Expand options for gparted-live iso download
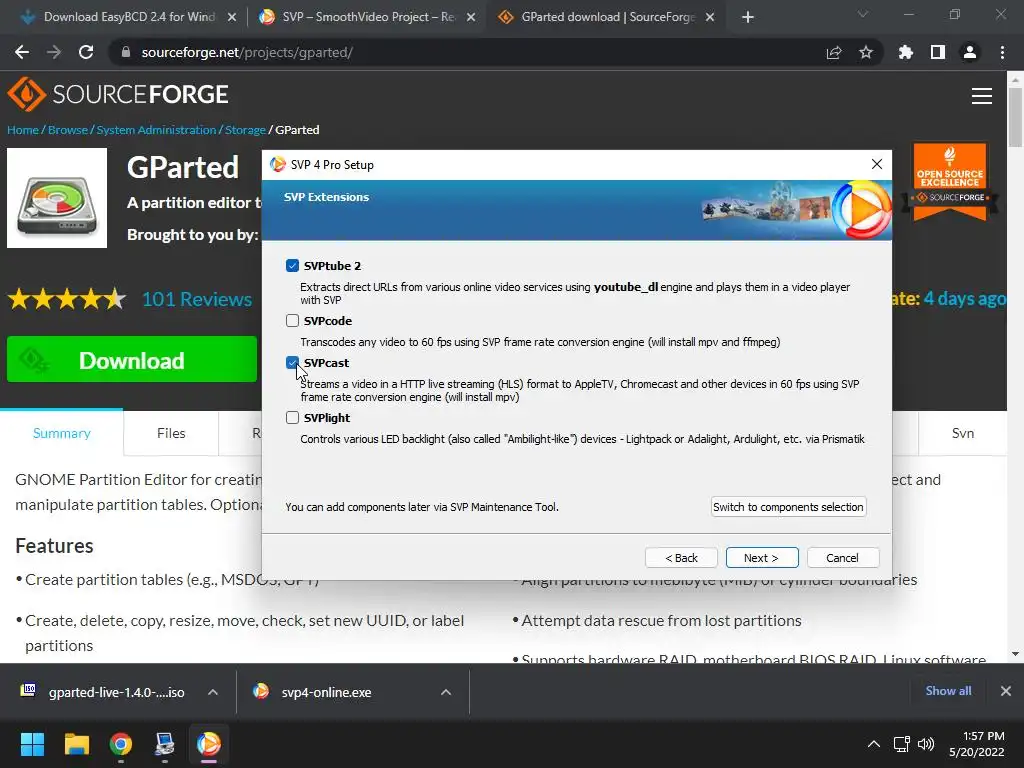The height and width of the screenshot is (768, 1024). (x=213, y=692)
